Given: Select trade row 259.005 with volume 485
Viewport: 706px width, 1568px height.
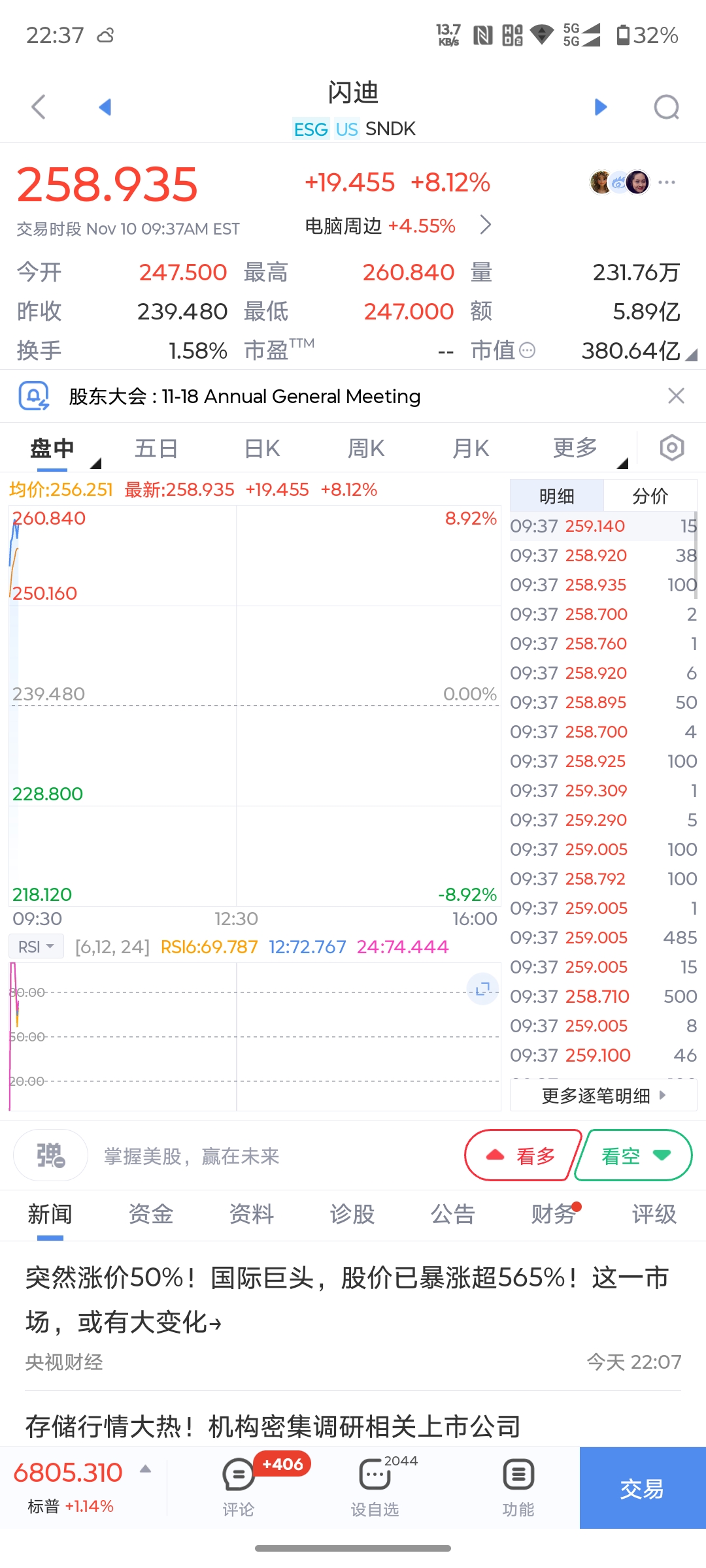Looking at the screenshot, I should (603, 938).
